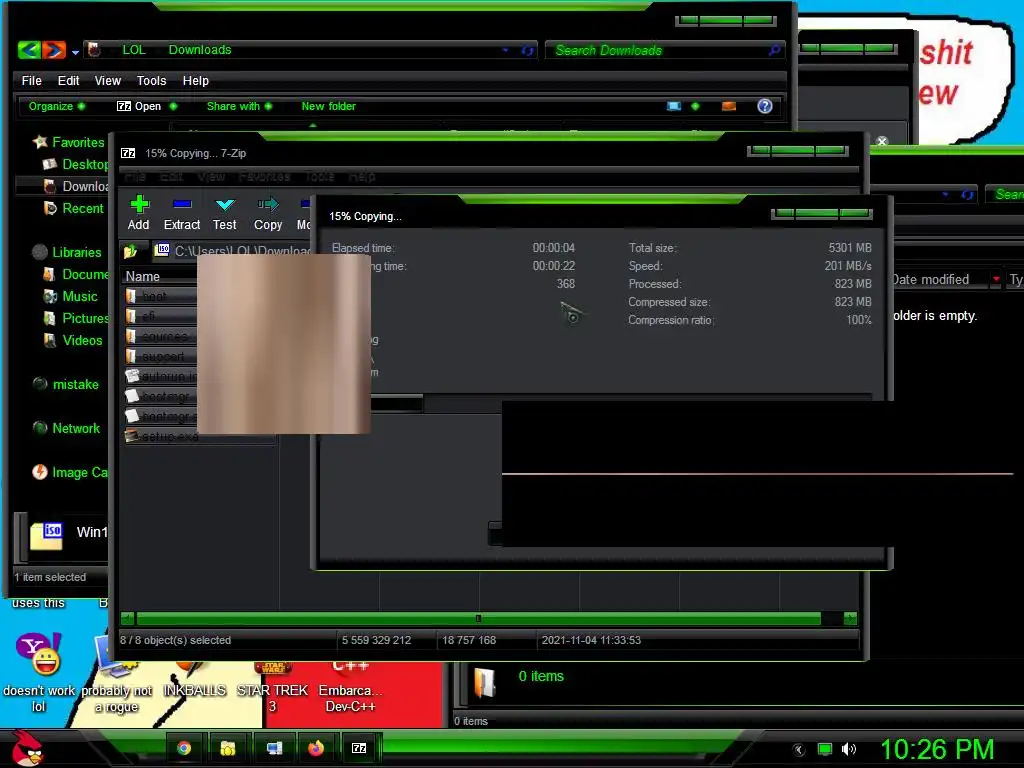Expand Libraries in the navigation pane
Viewport: 1024px width, 768px height.
pos(67,252)
